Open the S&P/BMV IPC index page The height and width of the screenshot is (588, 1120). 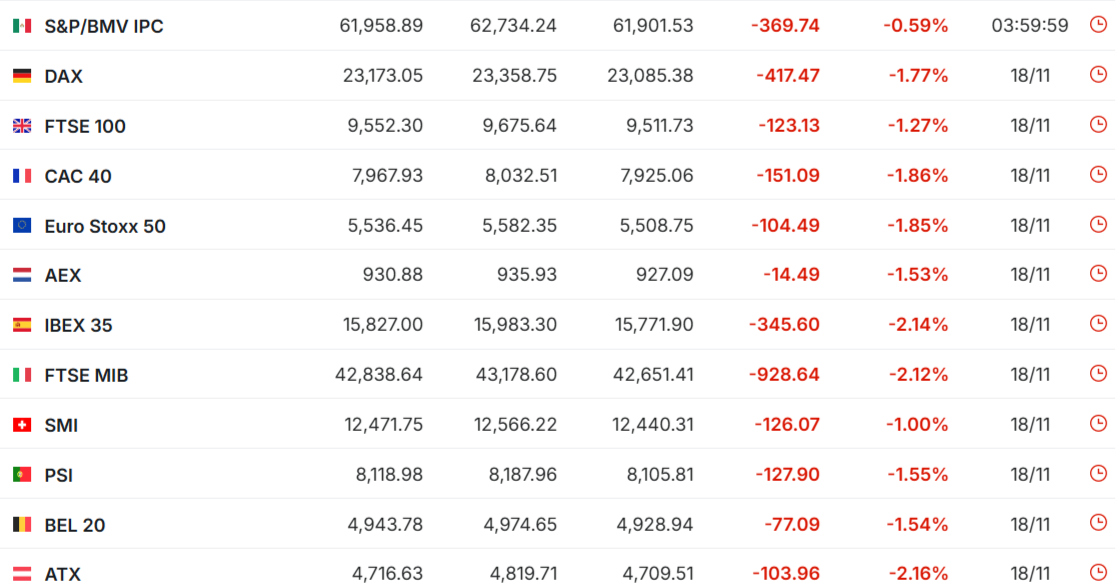(104, 26)
